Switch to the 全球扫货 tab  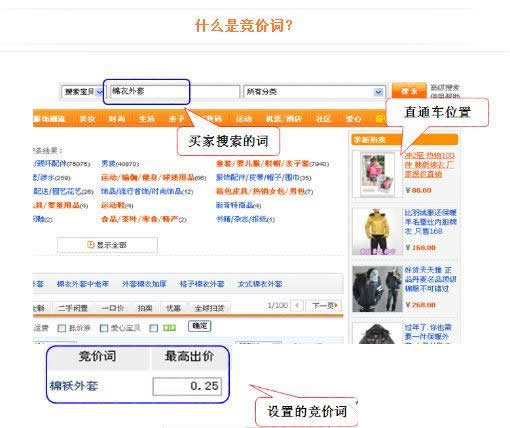coord(209,308)
